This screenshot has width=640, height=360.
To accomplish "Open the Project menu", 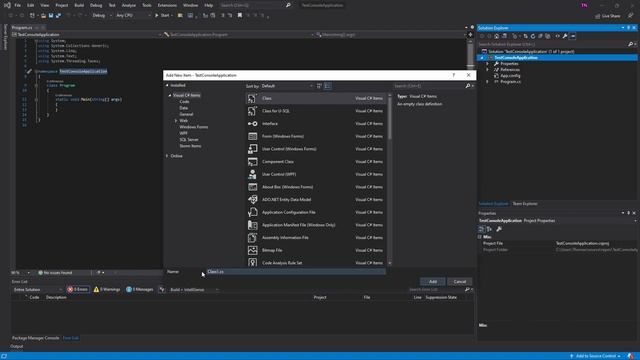I will tap(62, 5).
